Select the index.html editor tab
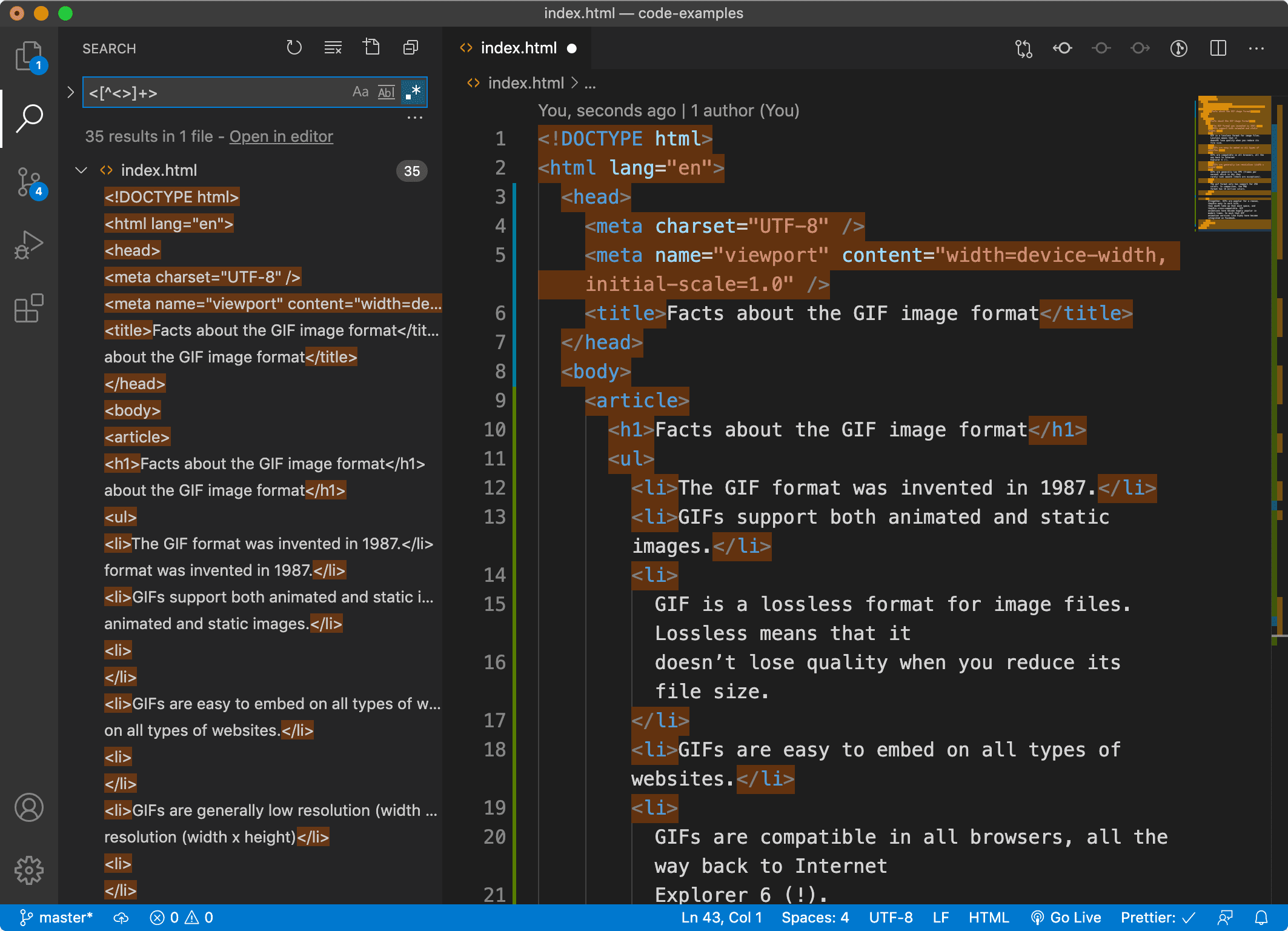This screenshot has width=1288, height=931. (x=518, y=48)
